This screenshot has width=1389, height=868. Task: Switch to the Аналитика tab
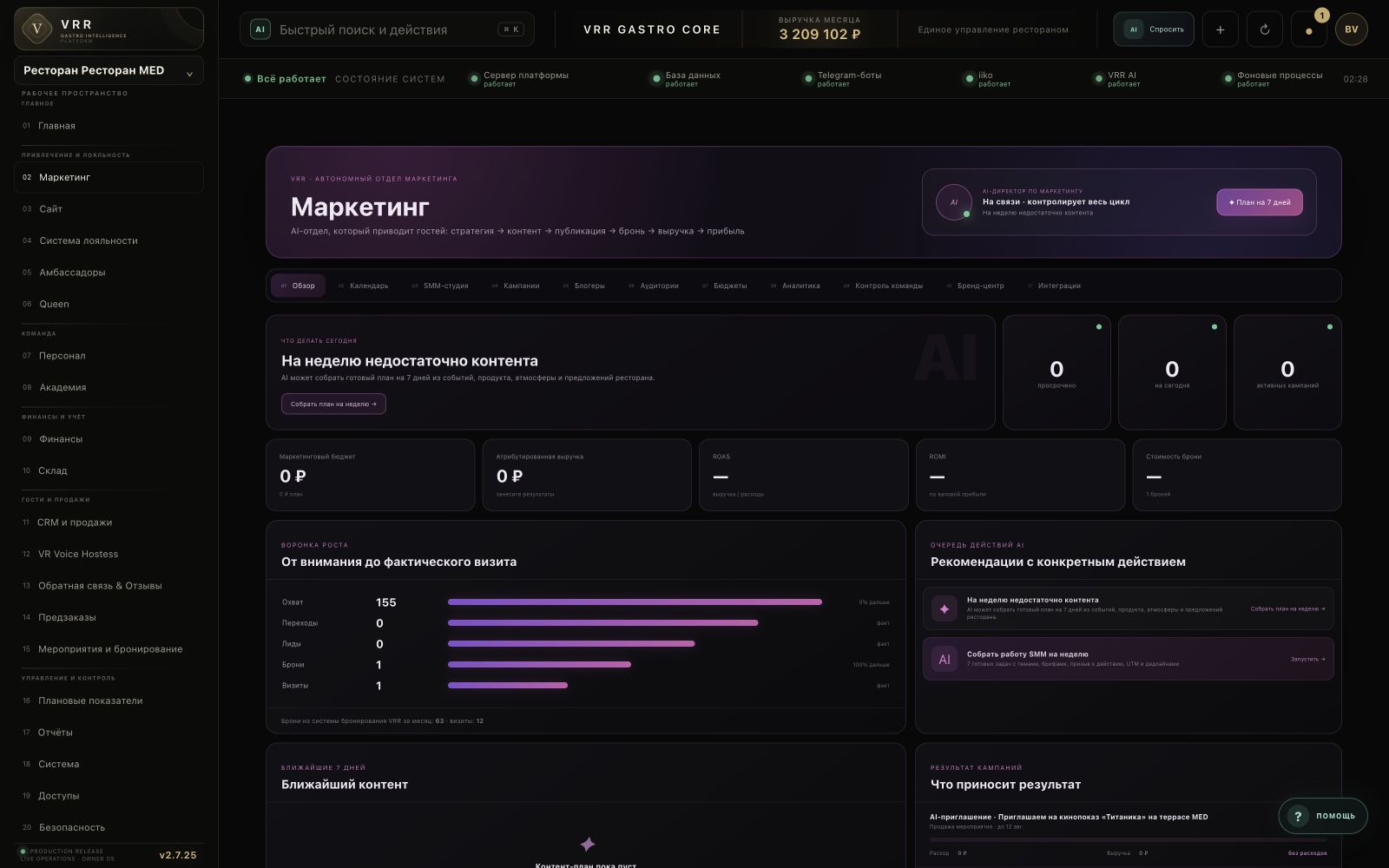794,286
